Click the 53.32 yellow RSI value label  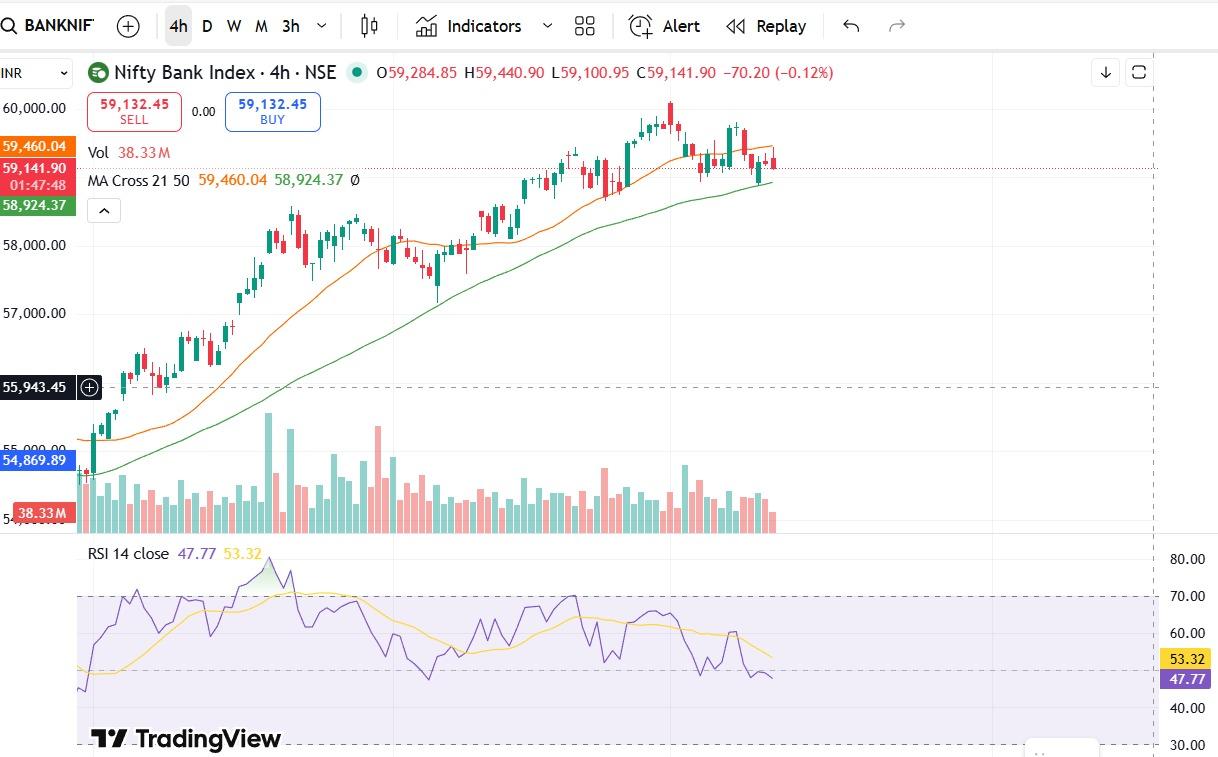[1185, 659]
